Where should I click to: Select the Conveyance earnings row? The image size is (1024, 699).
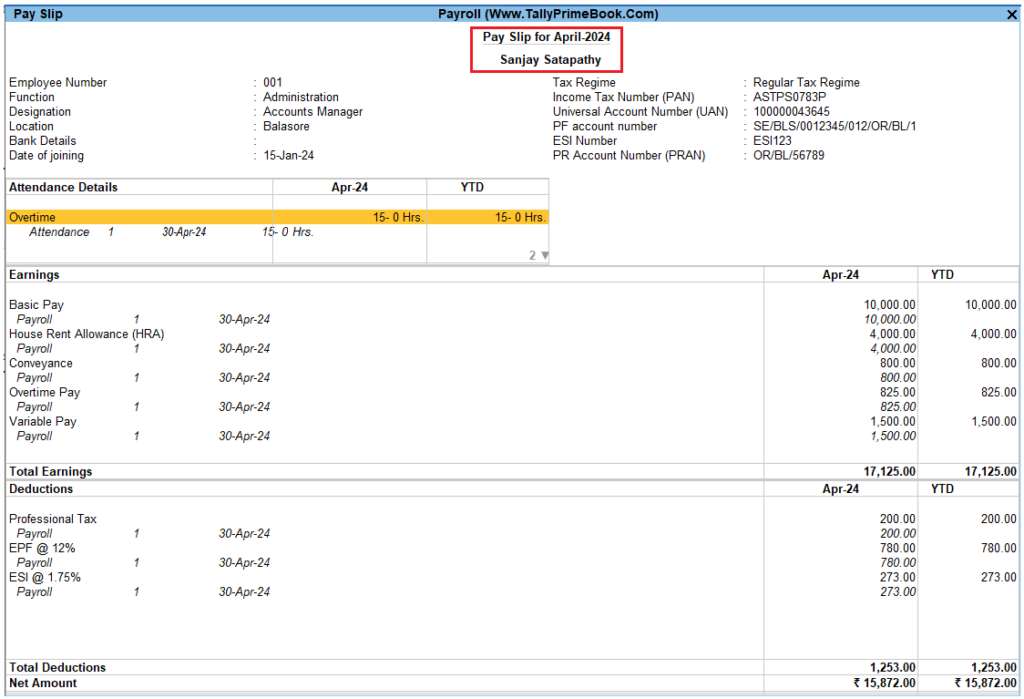tap(41, 362)
